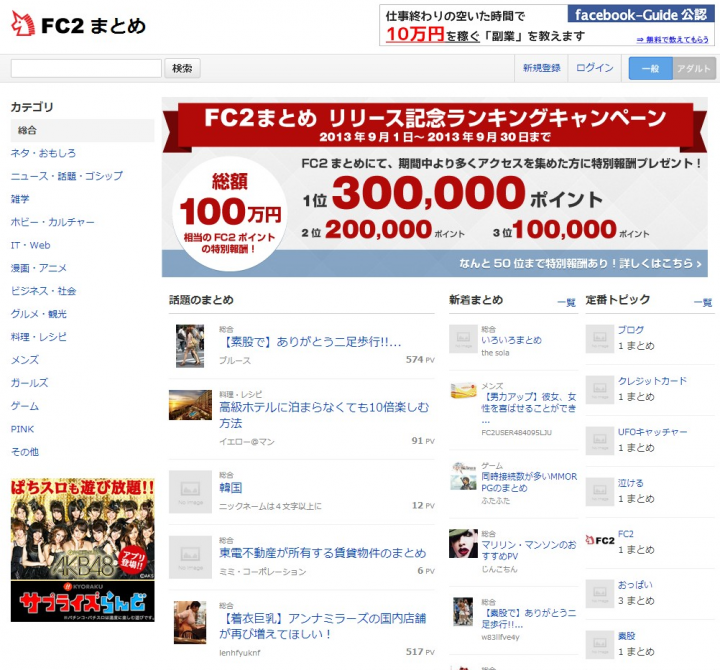Select the PINK category

[22, 429]
